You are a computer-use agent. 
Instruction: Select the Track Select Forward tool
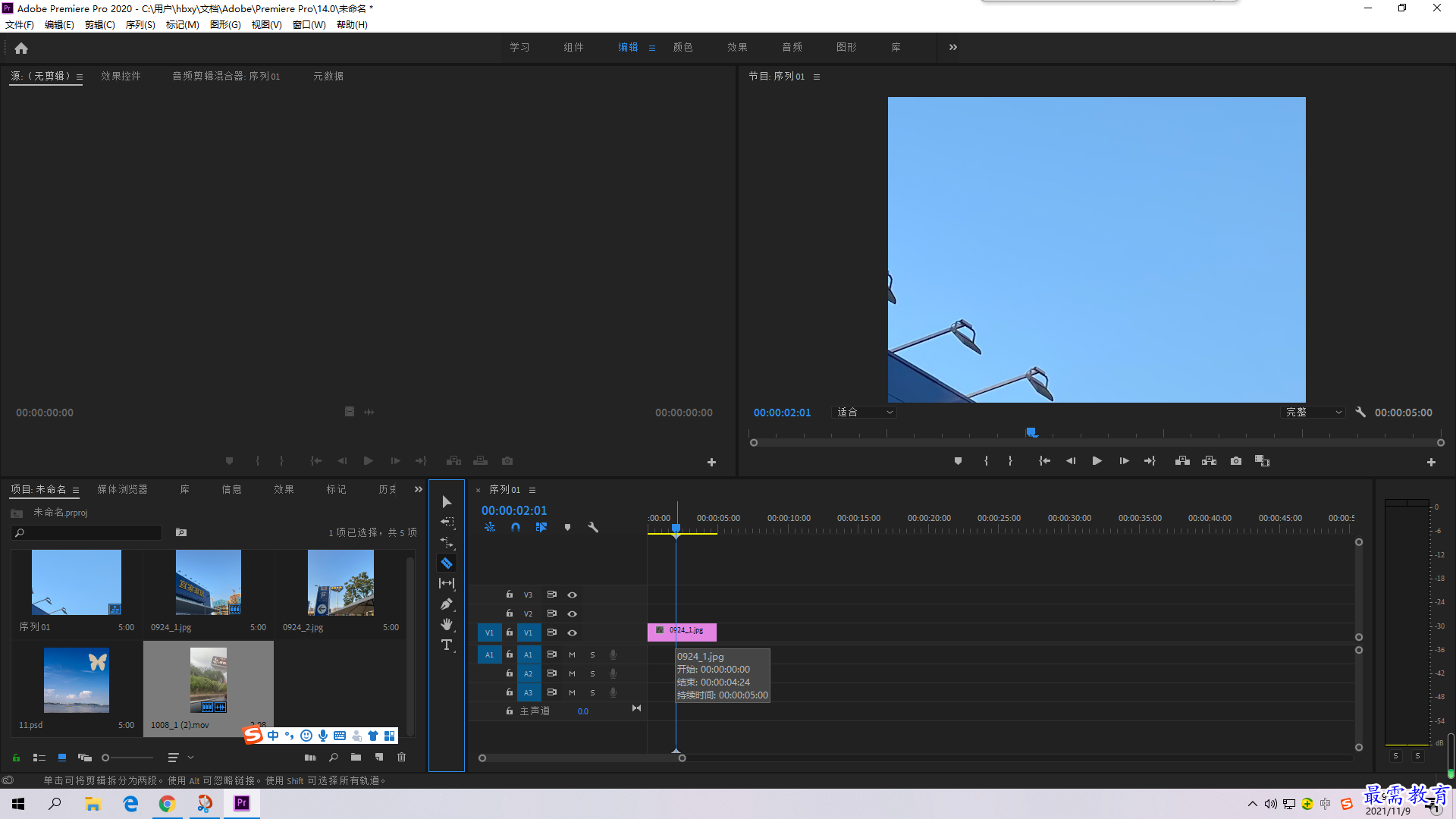tap(447, 522)
